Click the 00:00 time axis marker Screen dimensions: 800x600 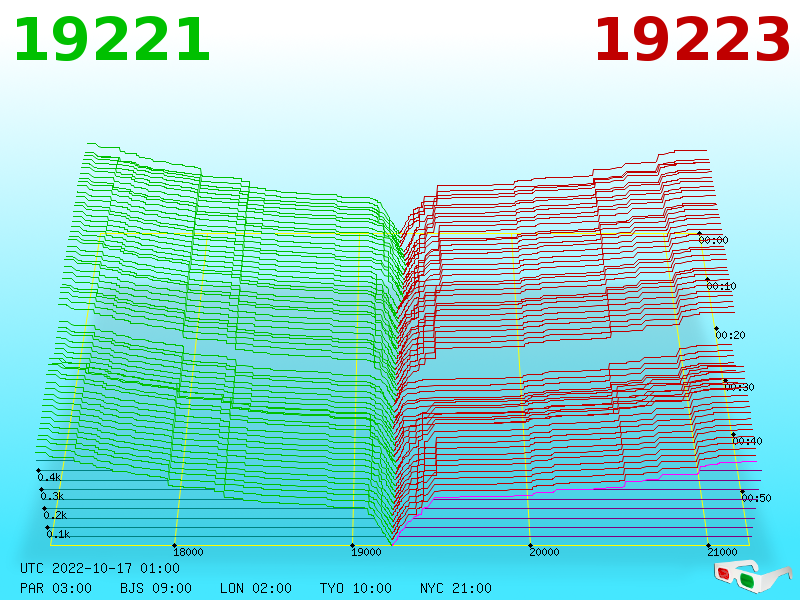(x=713, y=240)
